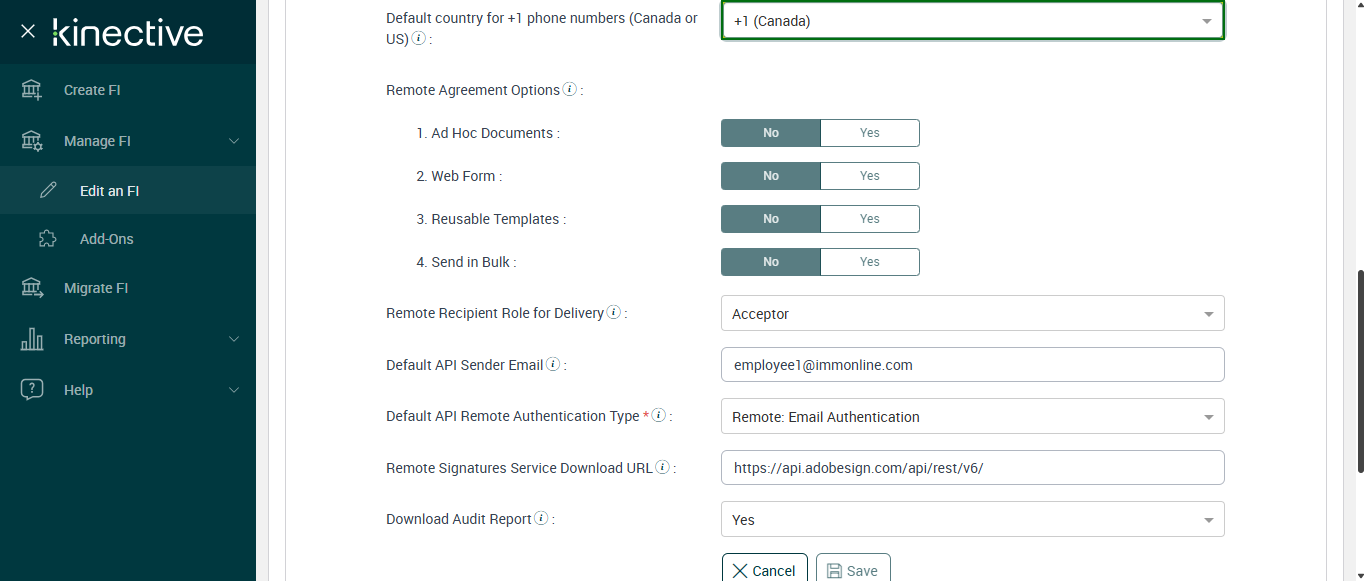Screen dimensions: 1366x581
Task: Click info icon beside Remote Agreement Options
Action: click(570, 89)
